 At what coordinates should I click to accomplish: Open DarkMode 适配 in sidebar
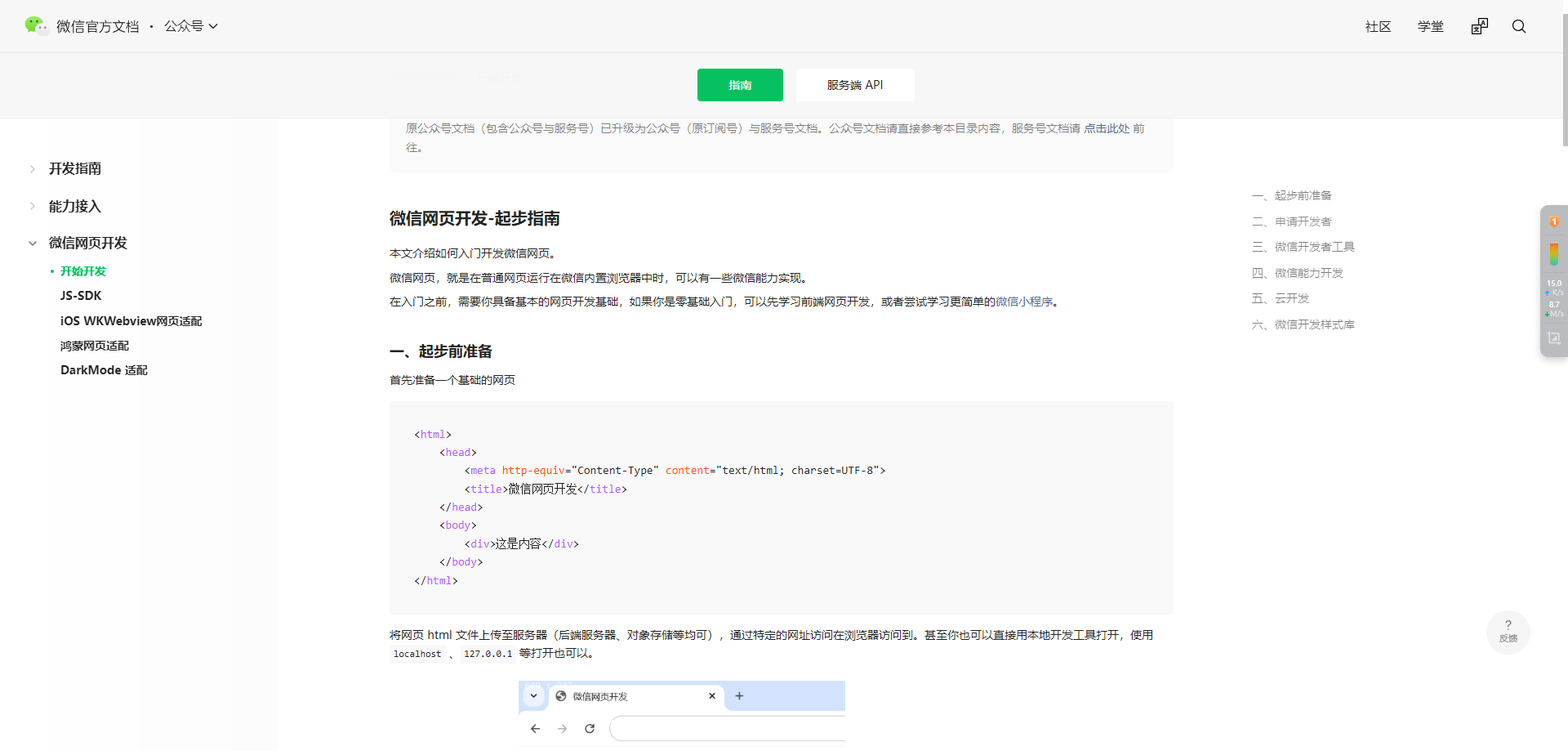(x=105, y=370)
